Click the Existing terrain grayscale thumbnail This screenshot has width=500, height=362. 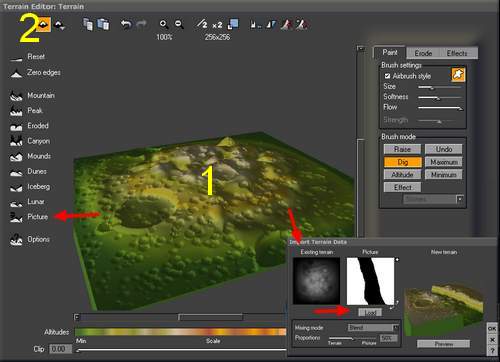tap(316, 281)
